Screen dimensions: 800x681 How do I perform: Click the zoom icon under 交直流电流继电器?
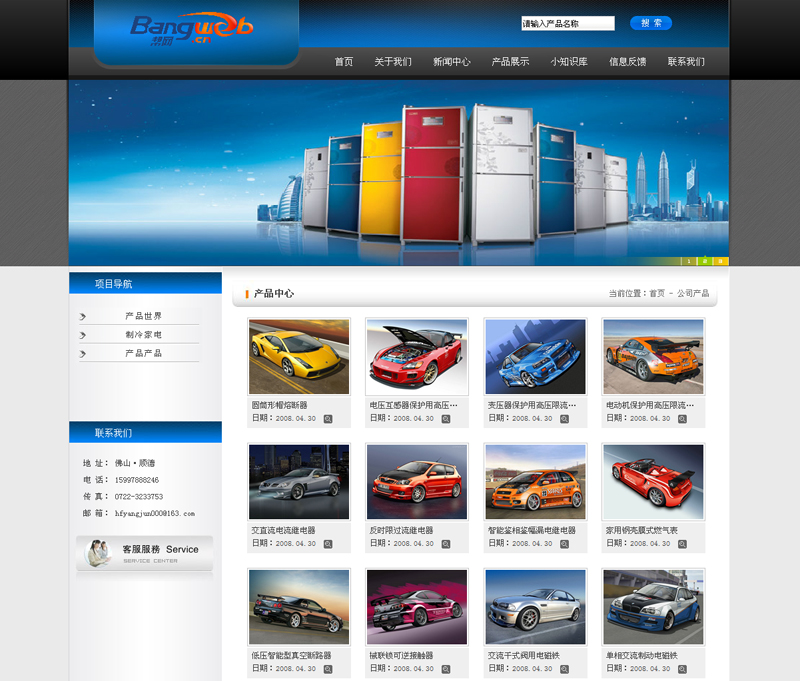point(328,544)
